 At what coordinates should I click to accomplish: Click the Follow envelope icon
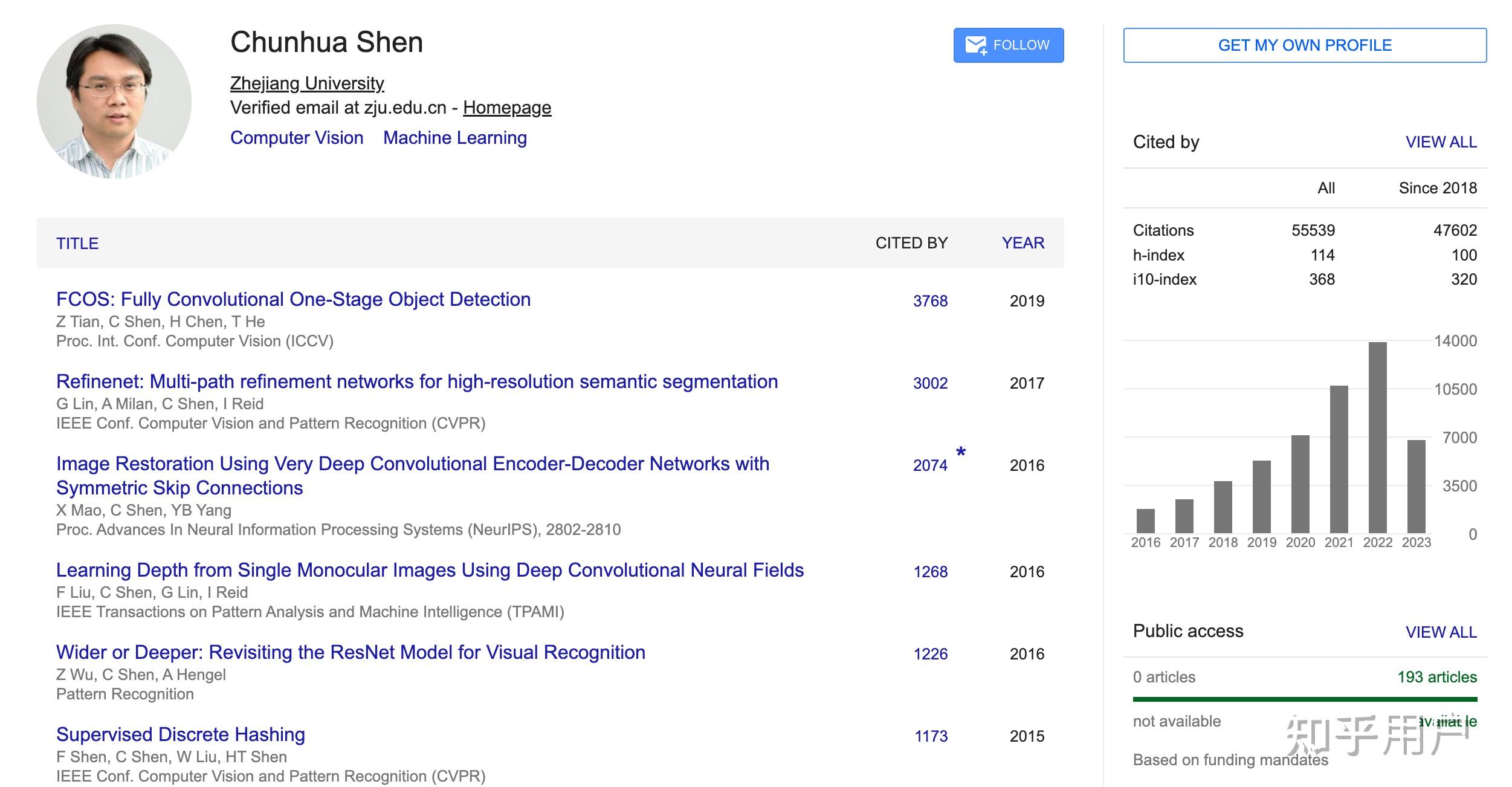tap(976, 45)
